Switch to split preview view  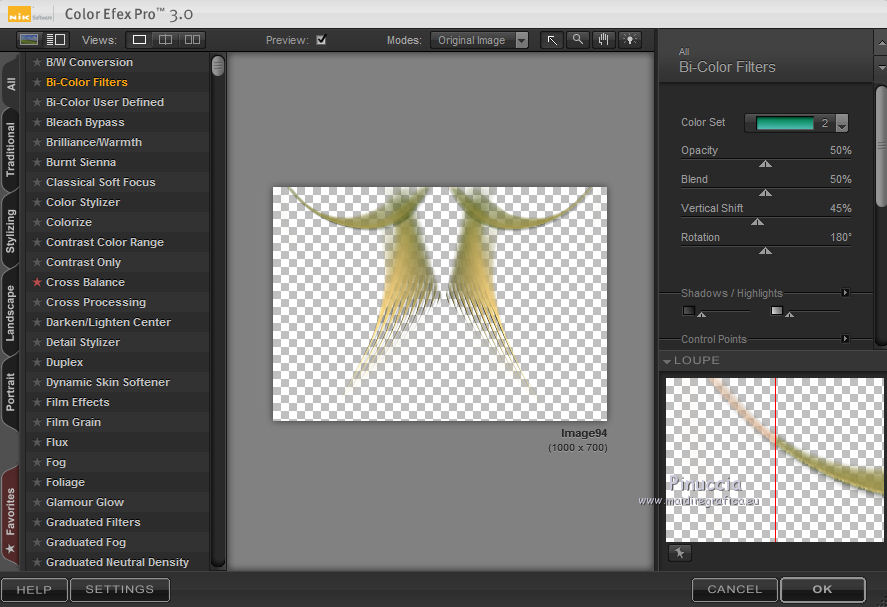point(166,40)
